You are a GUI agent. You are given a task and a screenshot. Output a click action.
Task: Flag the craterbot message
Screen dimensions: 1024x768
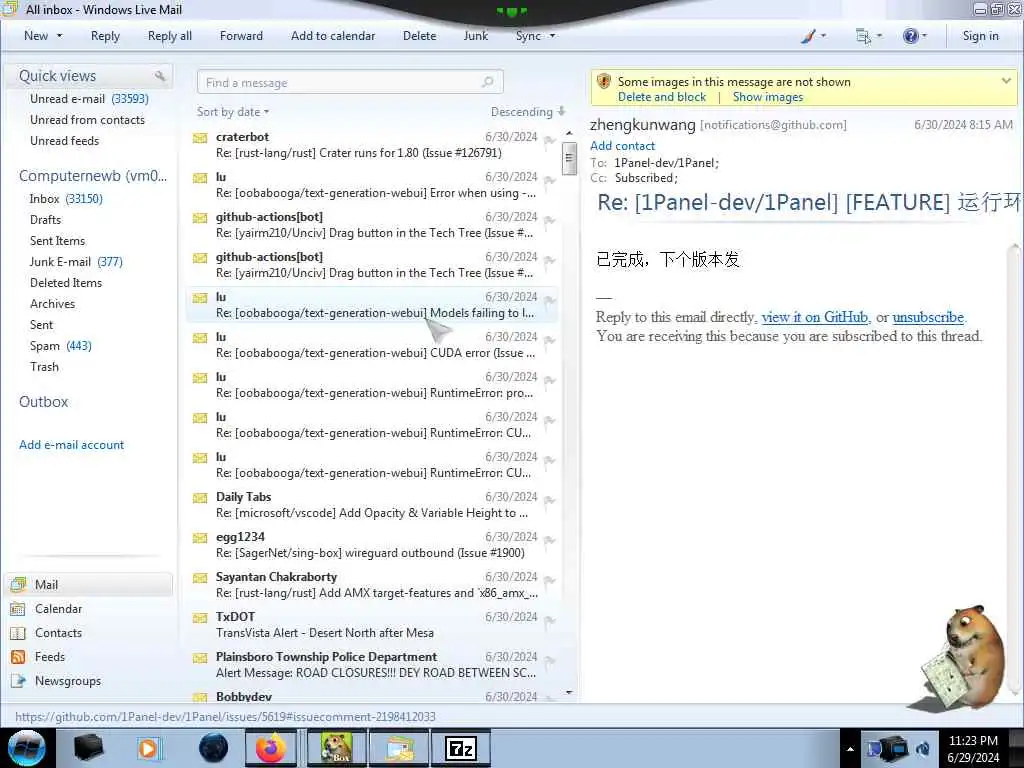click(550, 140)
